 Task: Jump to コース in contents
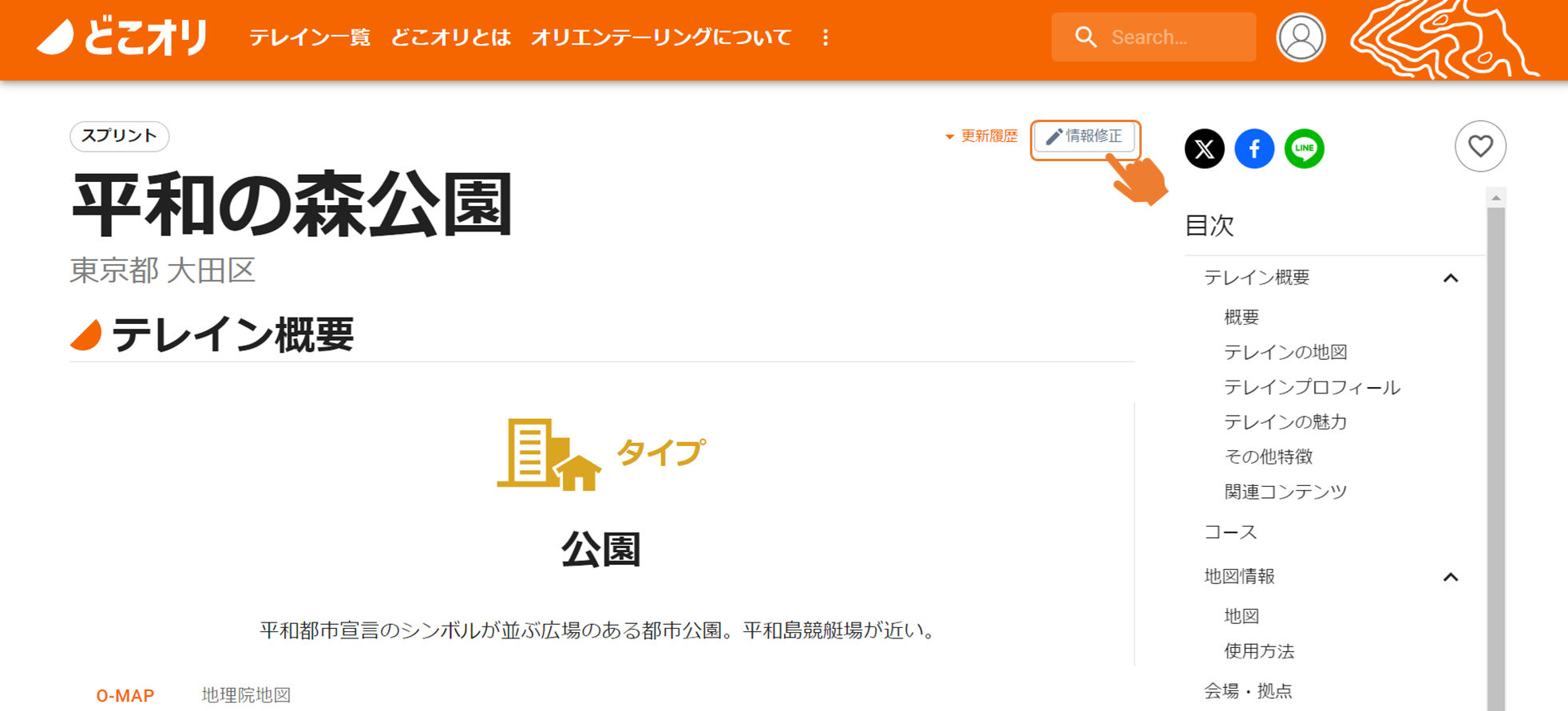pos(1230,532)
